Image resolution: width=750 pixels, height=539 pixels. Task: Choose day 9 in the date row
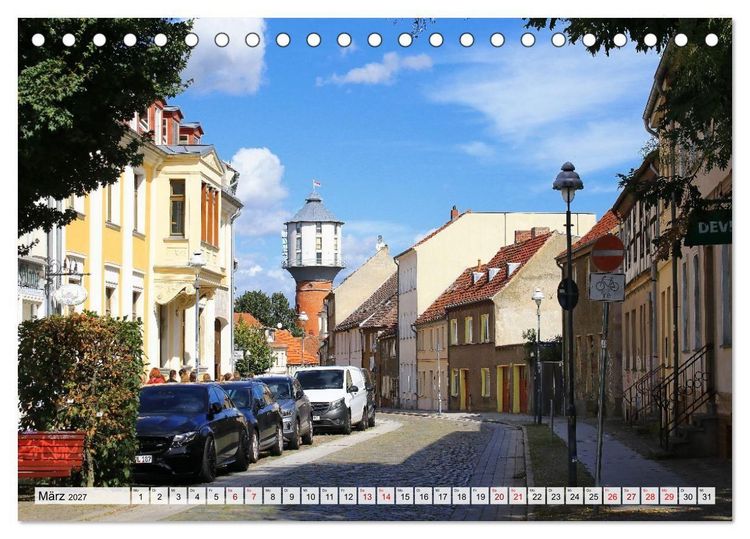(x=291, y=495)
